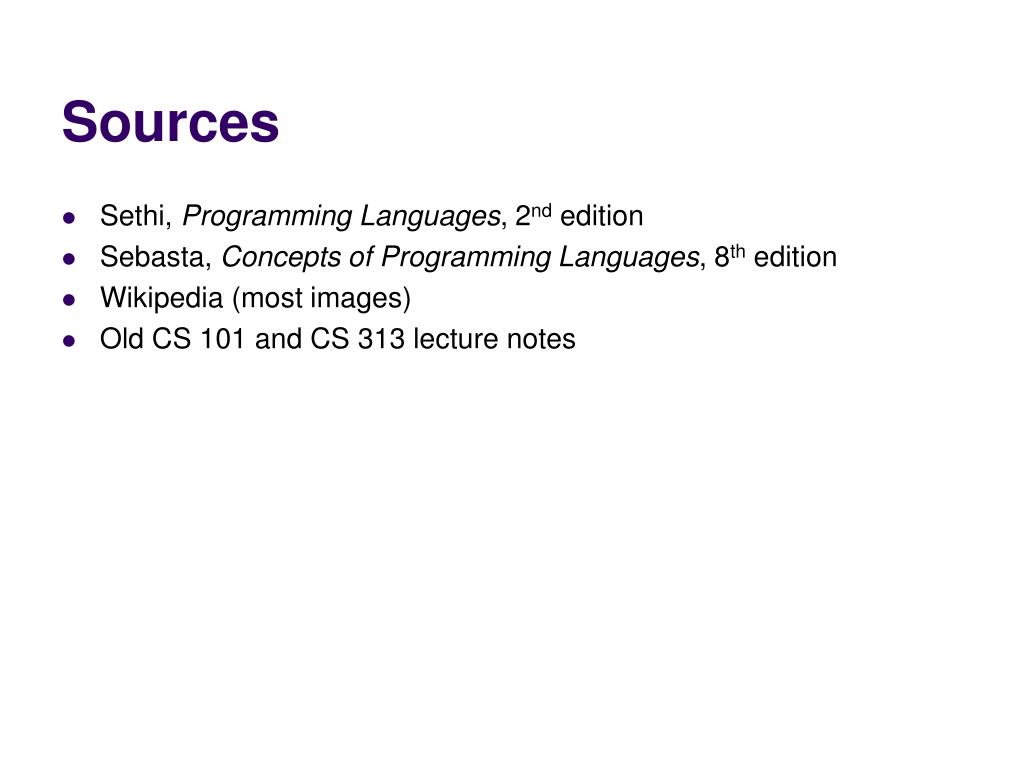Click the "(most images)" parenthetical text

321,299
